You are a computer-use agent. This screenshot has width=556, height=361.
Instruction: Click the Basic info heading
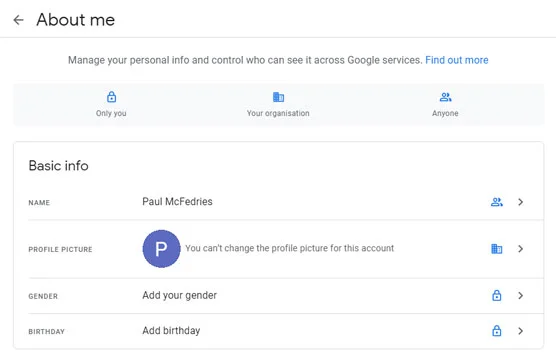[59, 166]
